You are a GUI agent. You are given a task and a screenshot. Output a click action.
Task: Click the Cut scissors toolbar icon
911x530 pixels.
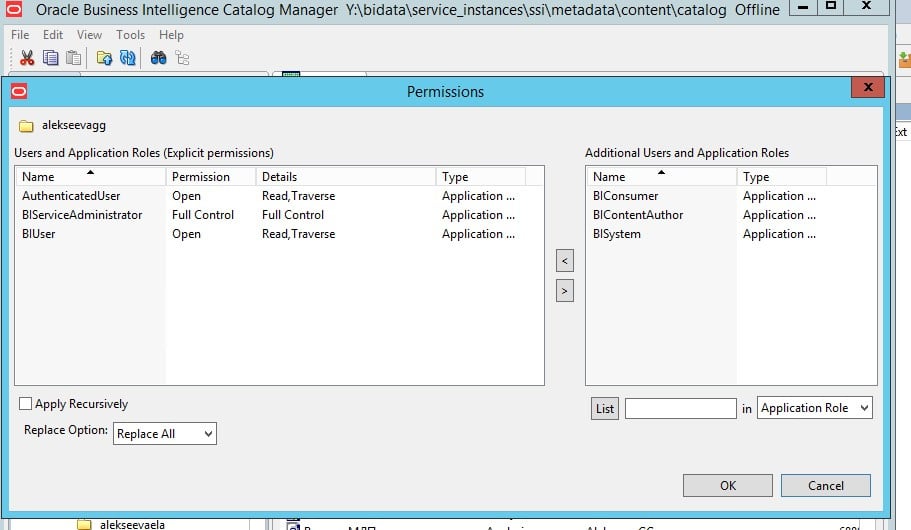(27, 58)
